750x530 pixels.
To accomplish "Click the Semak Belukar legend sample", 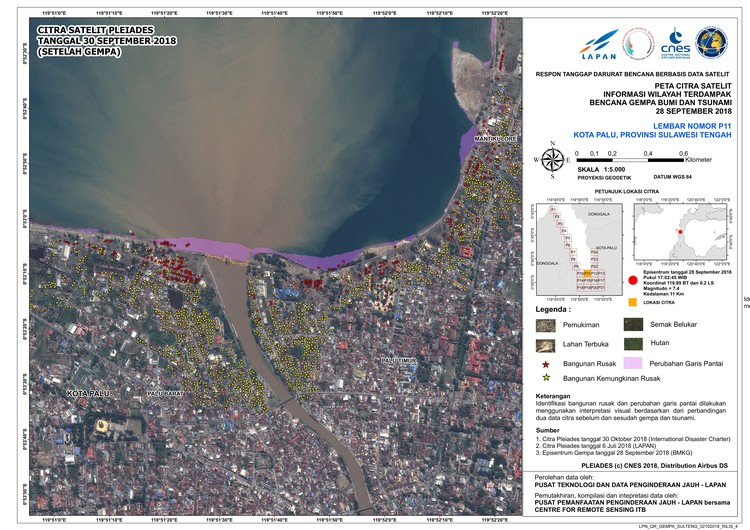I will [x=633, y=324].
